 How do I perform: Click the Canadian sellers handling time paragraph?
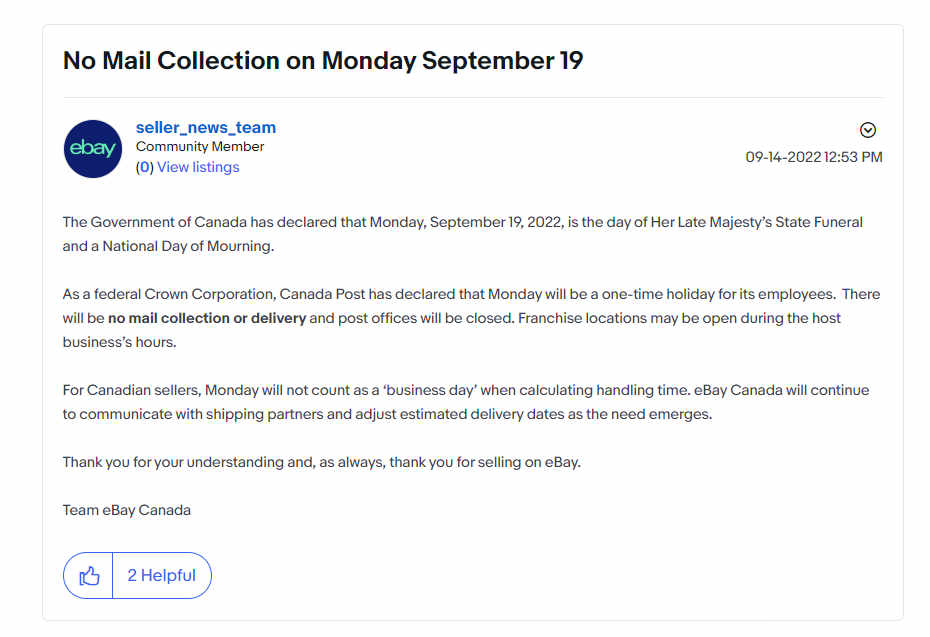point(466,402)
